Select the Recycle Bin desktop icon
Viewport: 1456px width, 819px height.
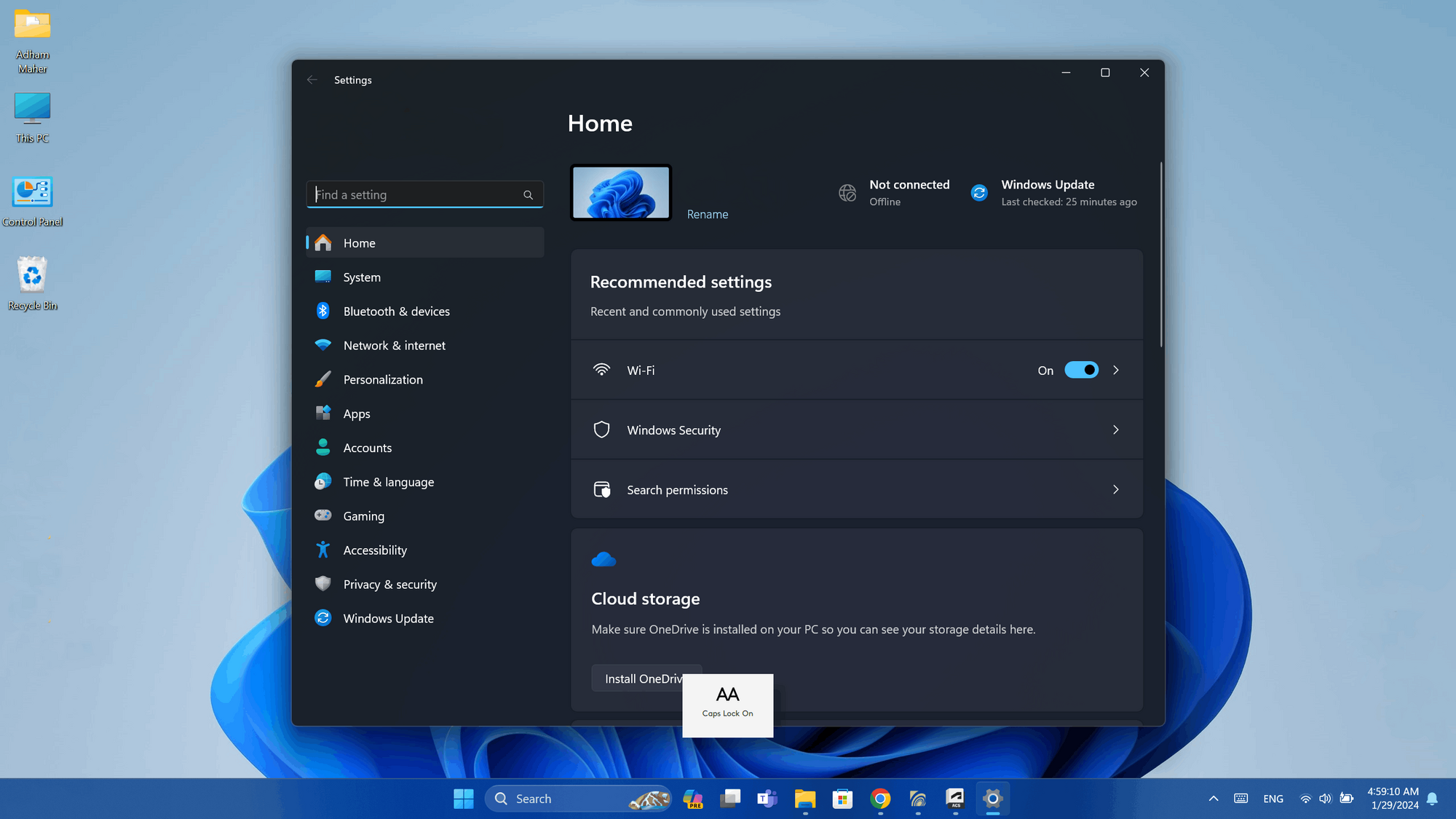33,283
